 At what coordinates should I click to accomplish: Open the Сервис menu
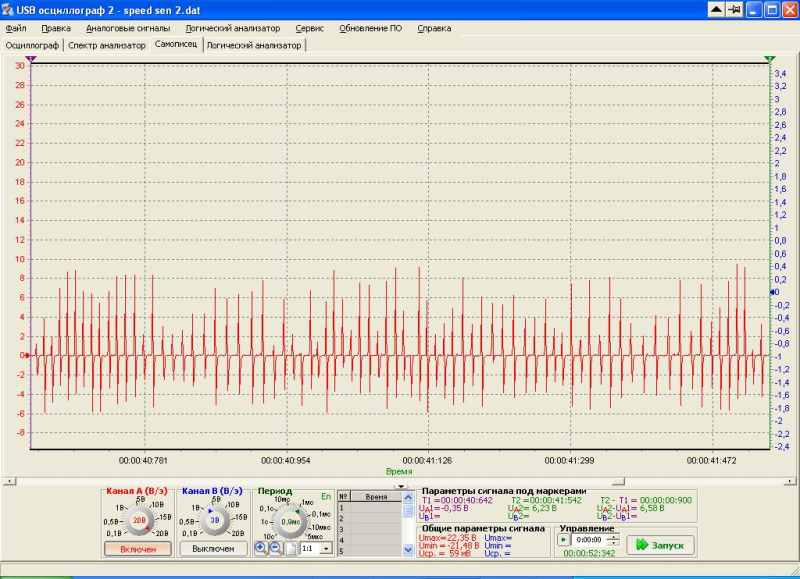(x=310, y=29)
